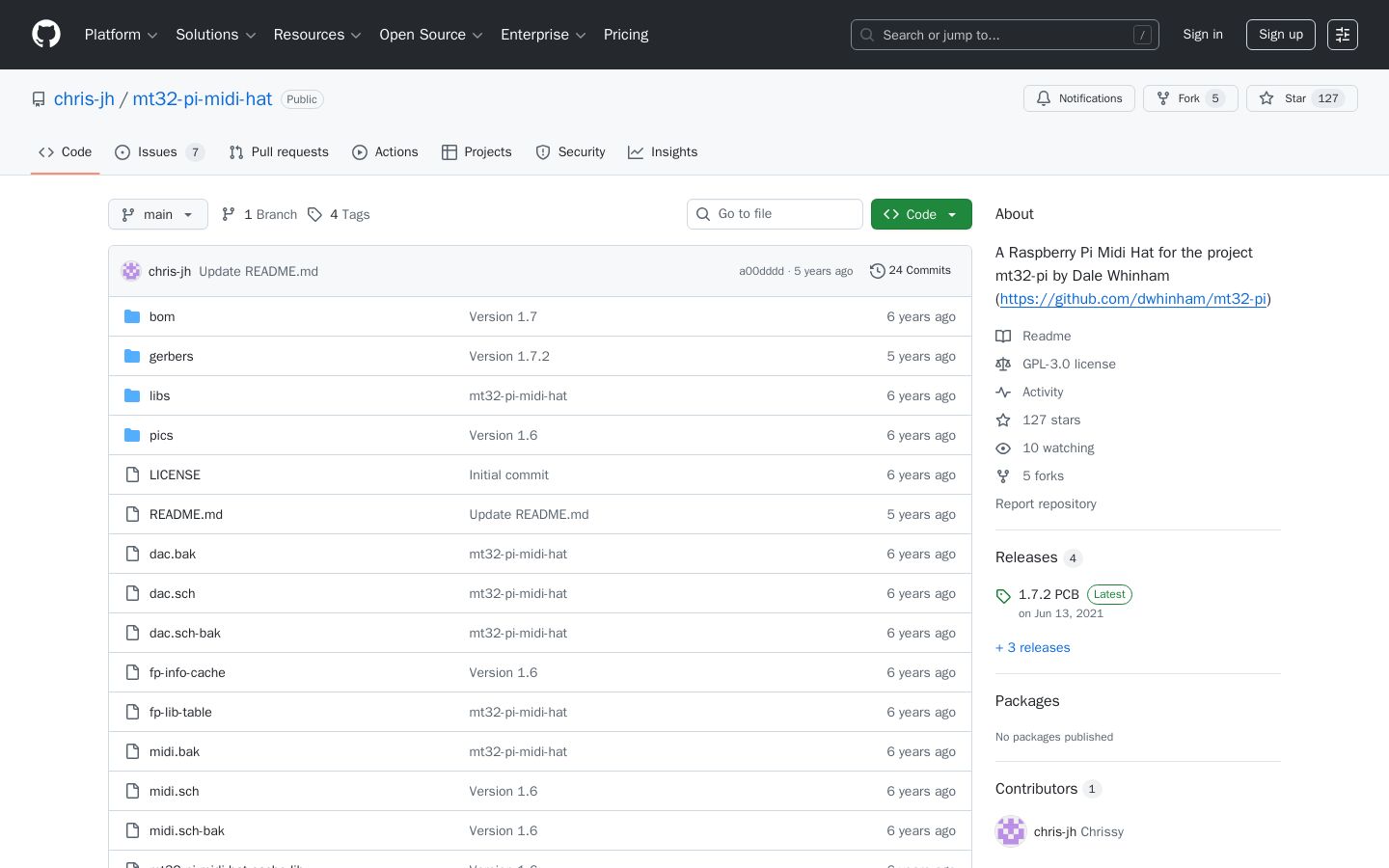Open the dwhinham/mt32-pi GitHub URL

[1133, 299]
